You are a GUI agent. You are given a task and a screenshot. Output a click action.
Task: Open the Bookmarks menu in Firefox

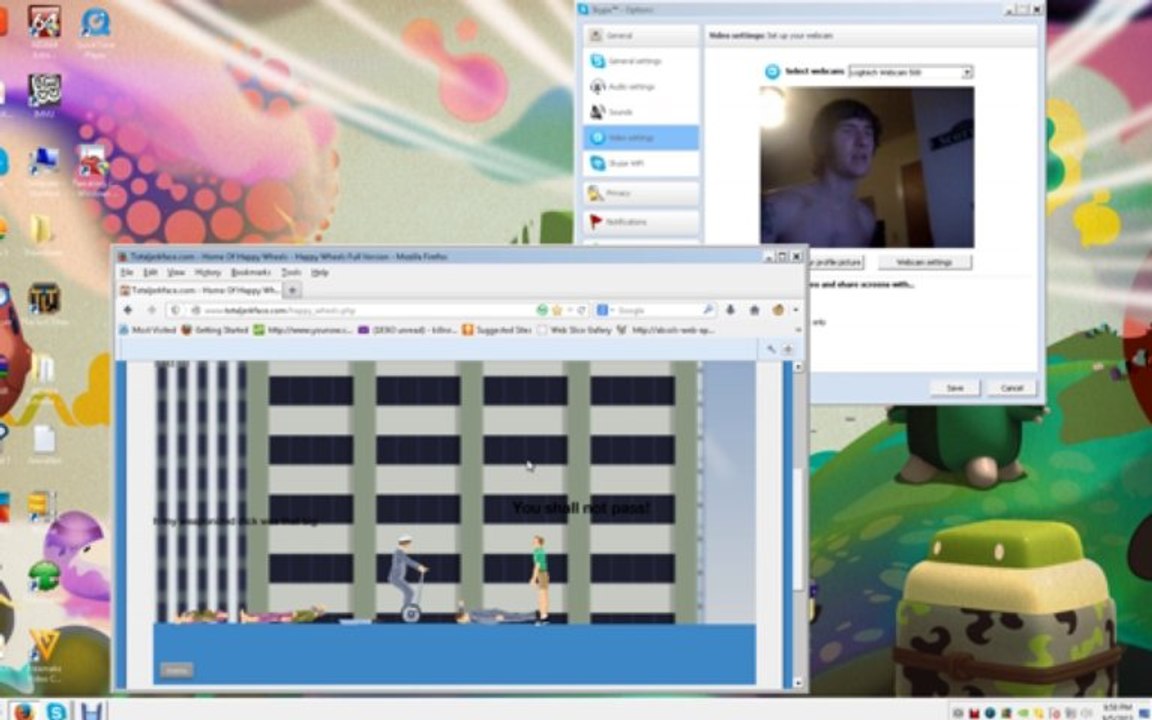click(x=251, y=273)
